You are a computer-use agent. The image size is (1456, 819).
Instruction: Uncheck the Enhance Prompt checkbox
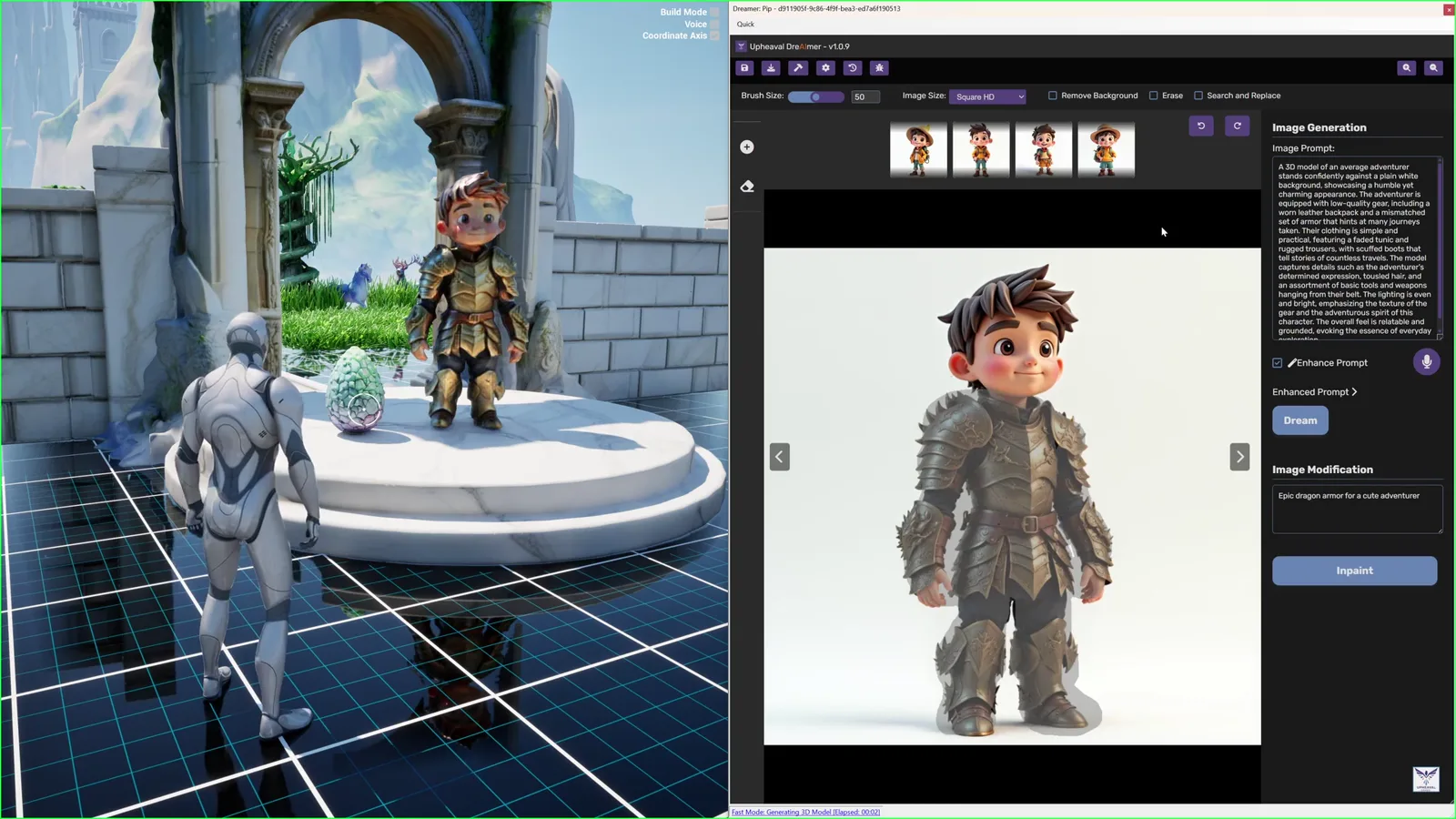pos(1278,363)
